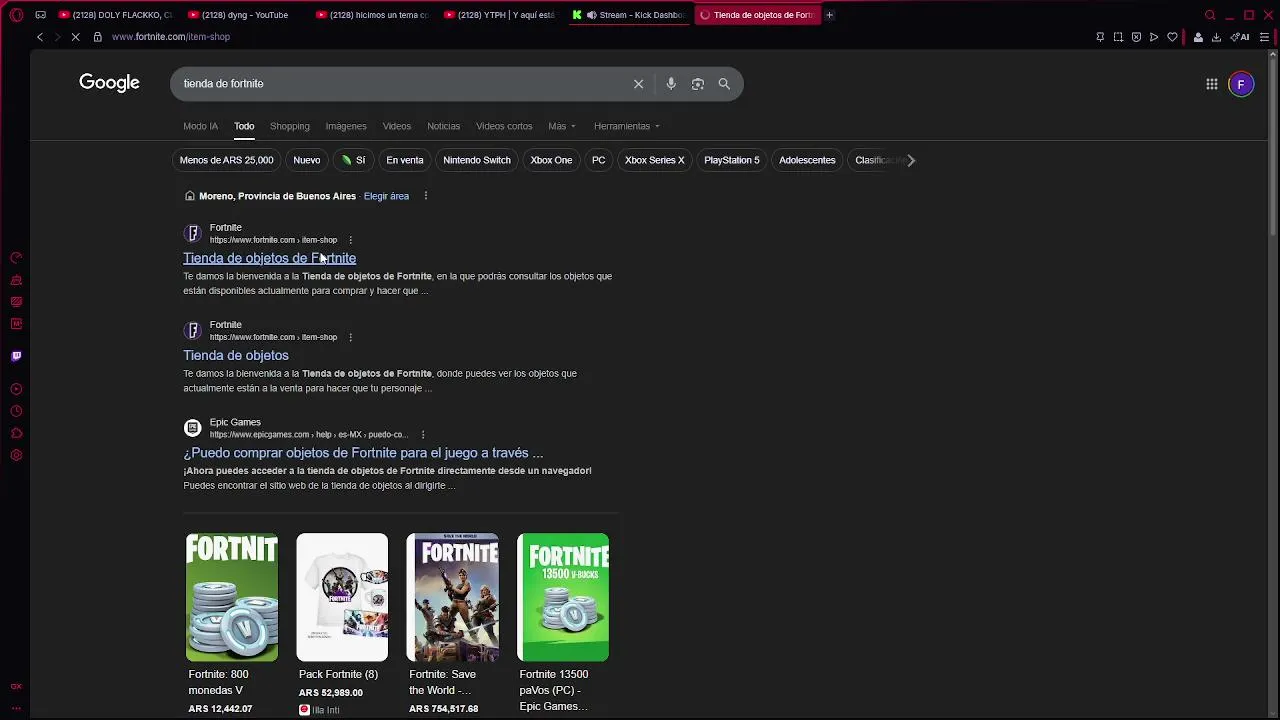Open options menu for Epic Games result
Image resolution: width=1280 pixels, height=720 pixels.
point(423,435)
